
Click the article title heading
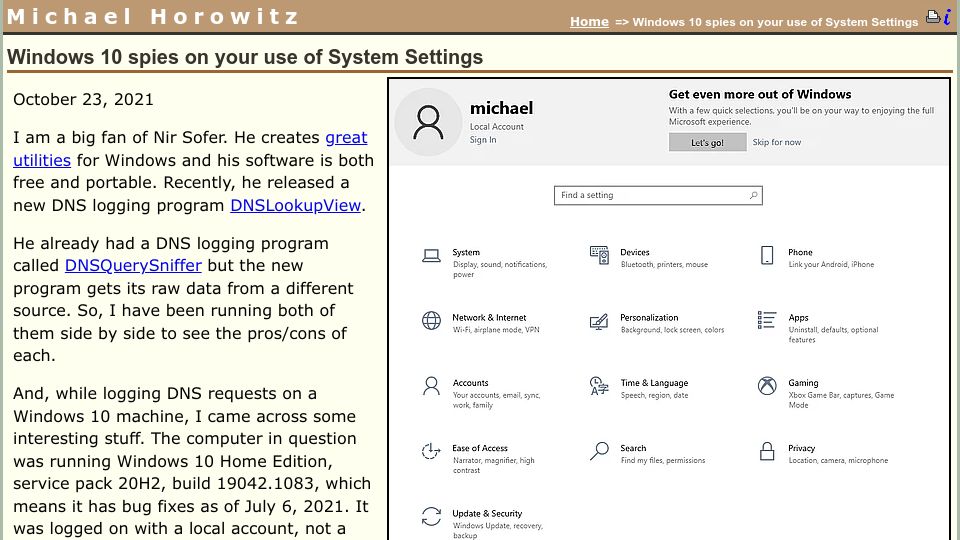point(245,57)
